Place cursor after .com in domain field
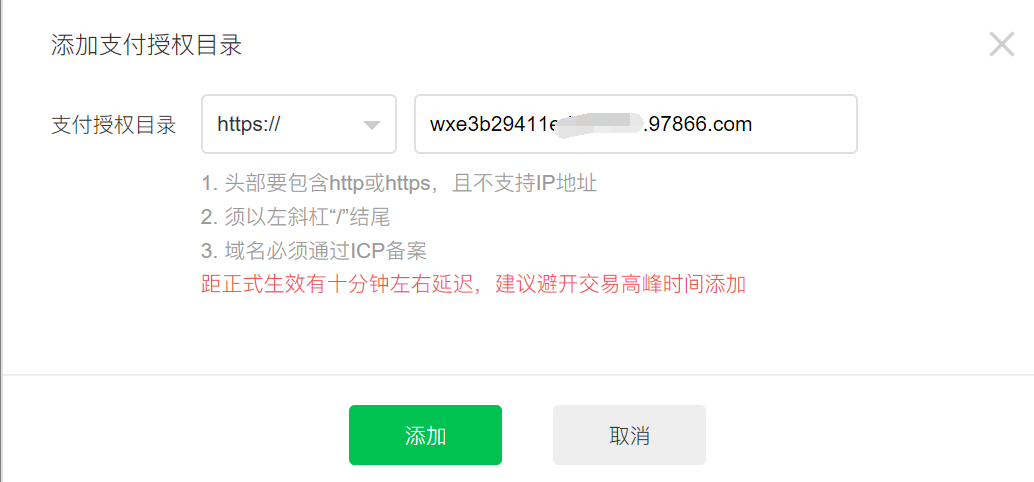This screenshot has height=482, width=1034. coord(754,124)
